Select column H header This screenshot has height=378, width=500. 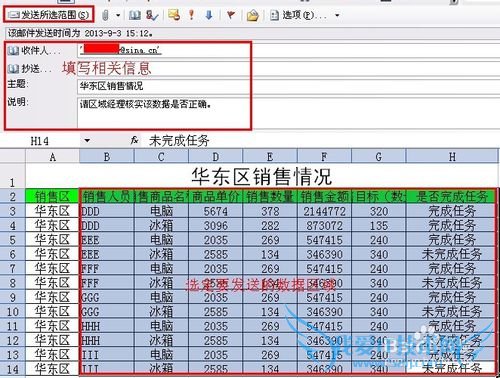[x=452, y=156]
